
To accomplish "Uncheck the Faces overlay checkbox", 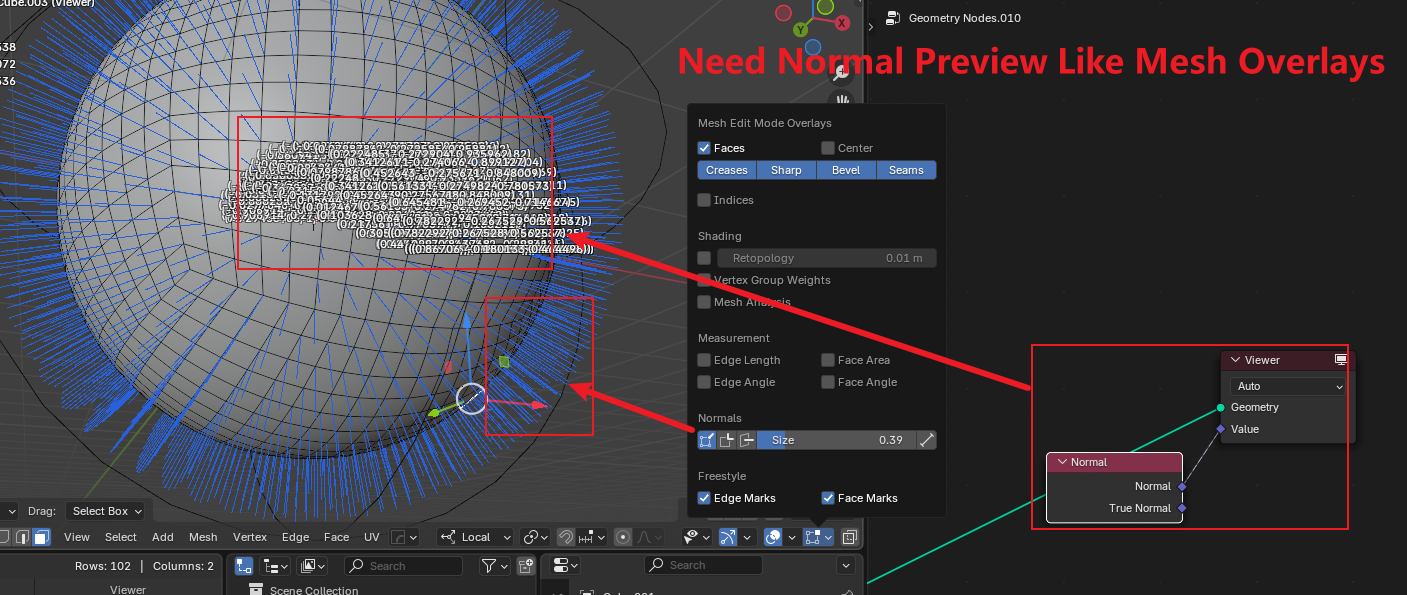I will coord(705,148).
